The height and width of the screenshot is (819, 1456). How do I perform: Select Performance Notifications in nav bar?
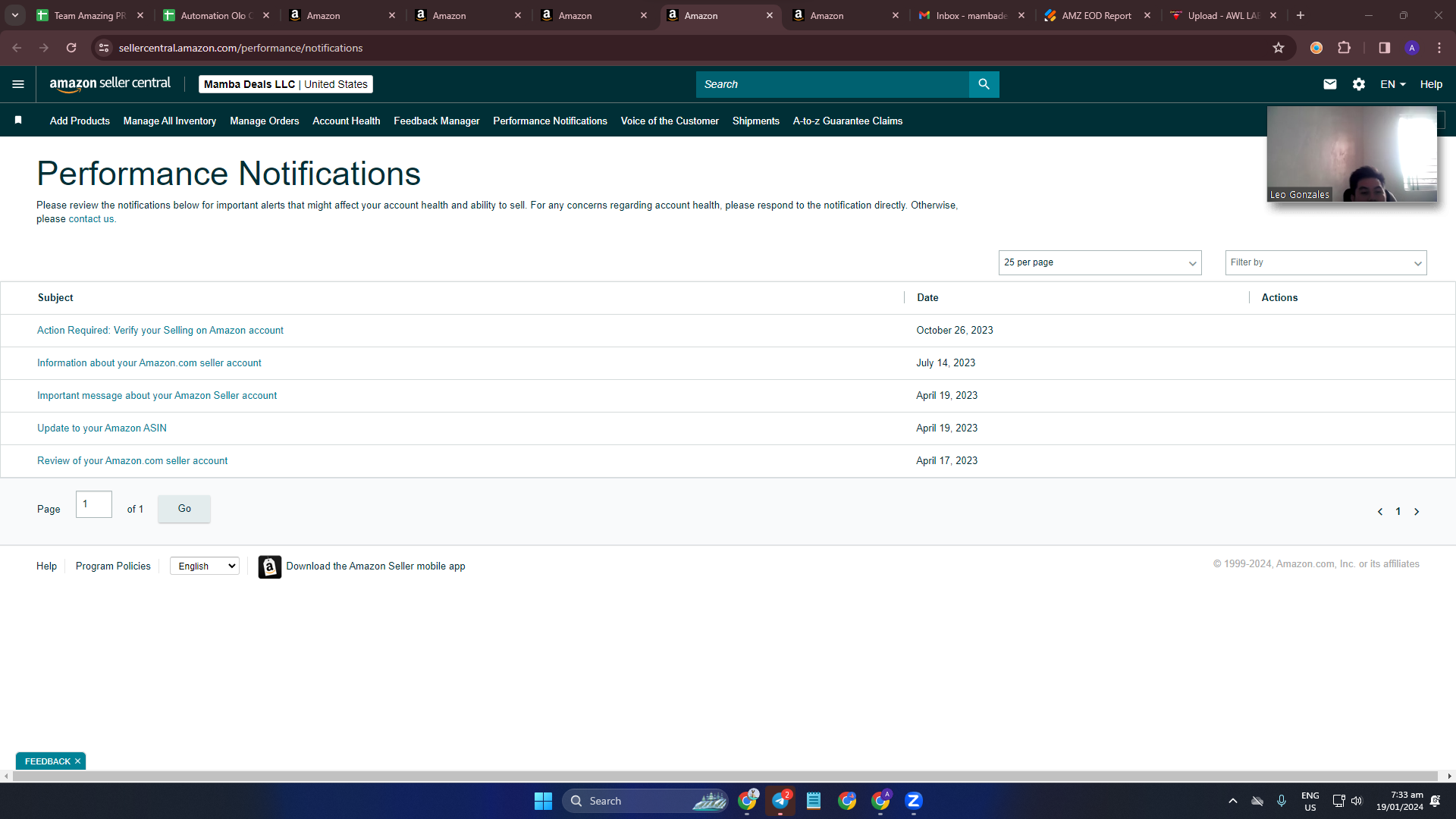tap(551, 121)
